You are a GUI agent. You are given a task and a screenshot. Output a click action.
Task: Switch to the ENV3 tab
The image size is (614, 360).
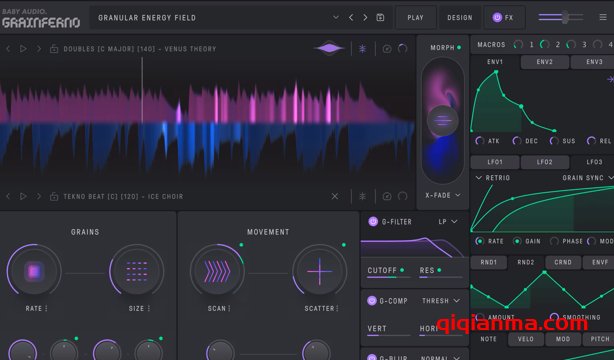(592, 62)
